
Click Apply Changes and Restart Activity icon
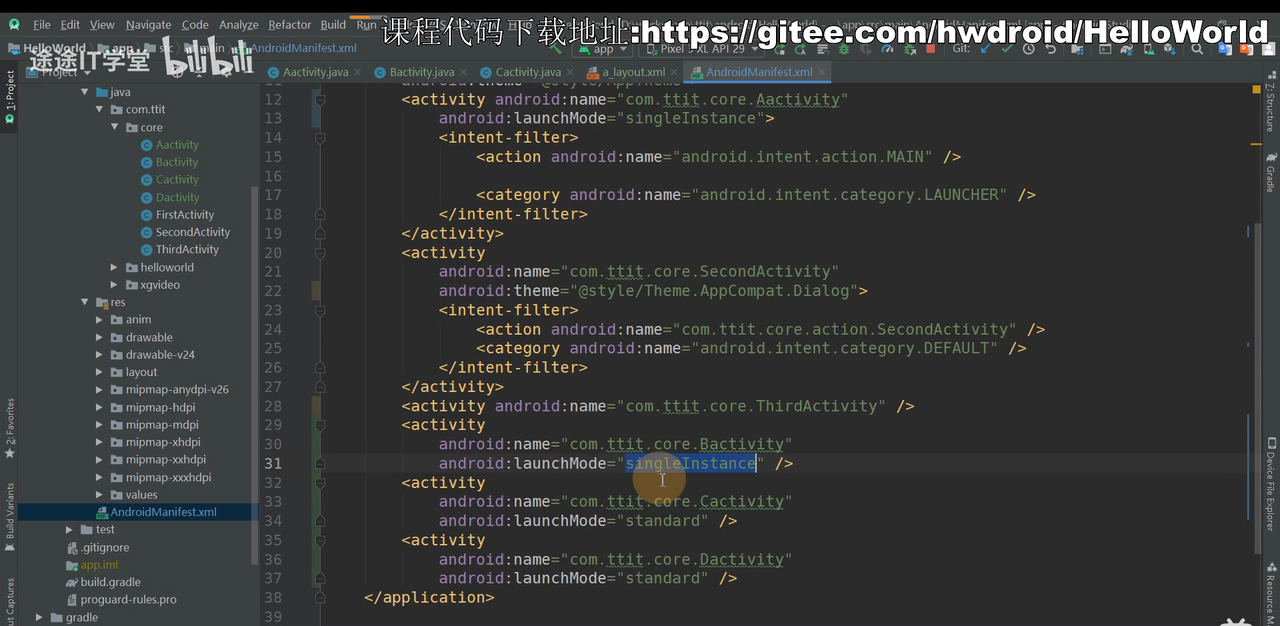click(800, 48)
